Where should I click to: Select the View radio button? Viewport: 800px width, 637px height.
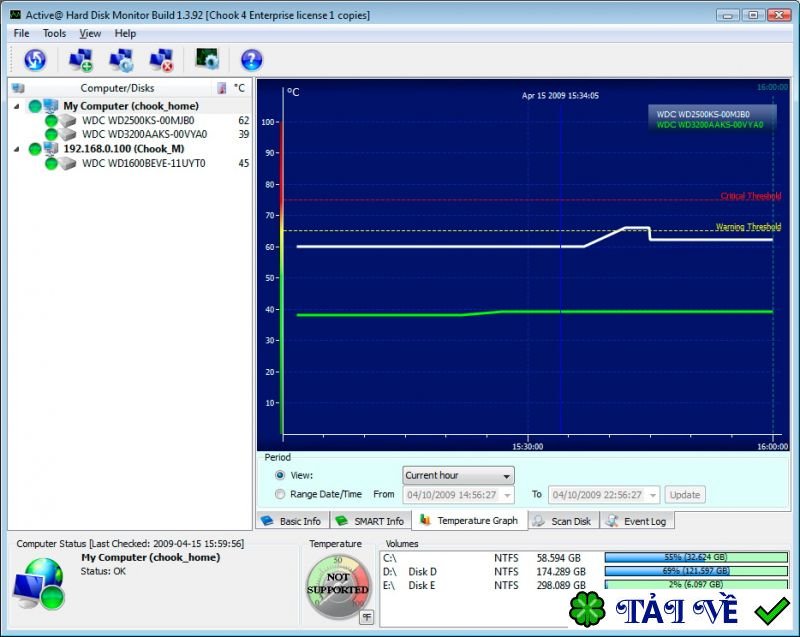(280, 476)
